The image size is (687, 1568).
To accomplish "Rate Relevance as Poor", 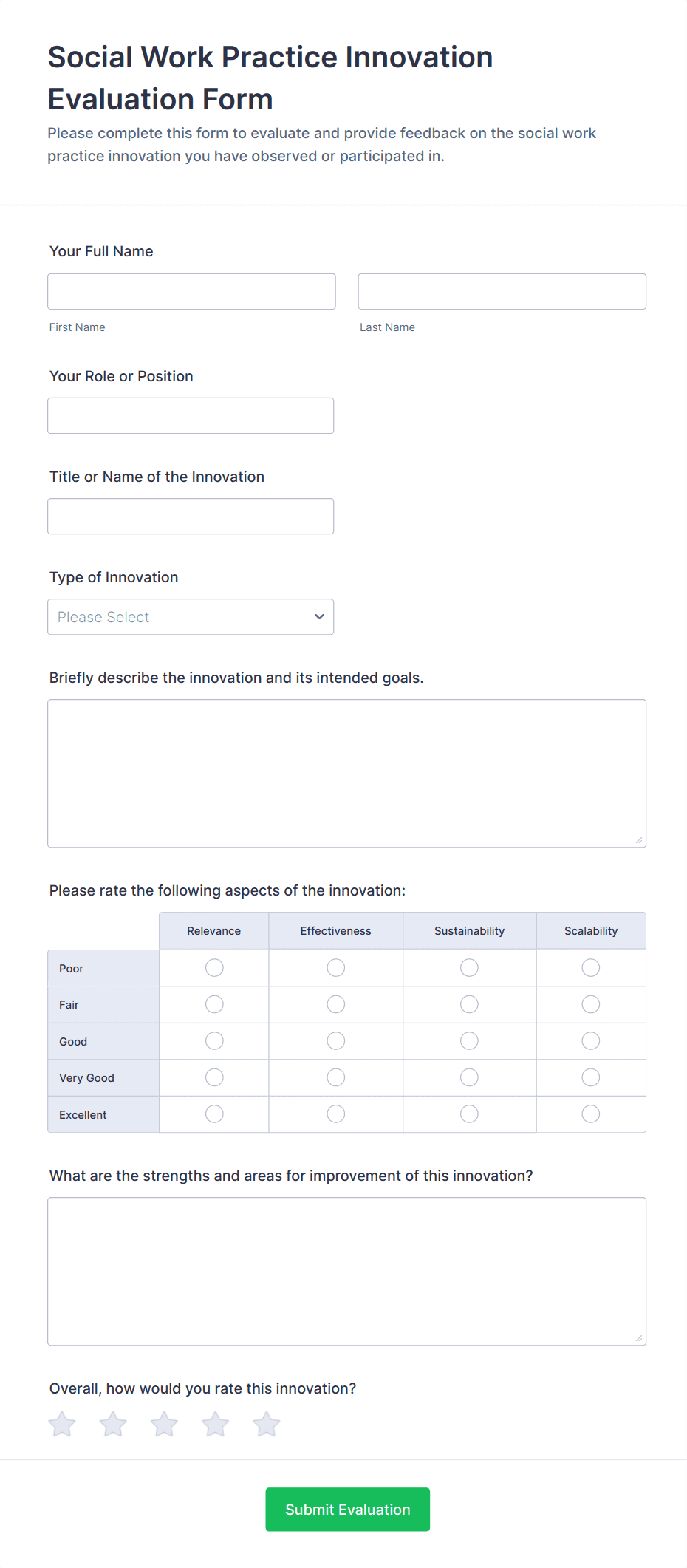I will [x=214, y=968].
